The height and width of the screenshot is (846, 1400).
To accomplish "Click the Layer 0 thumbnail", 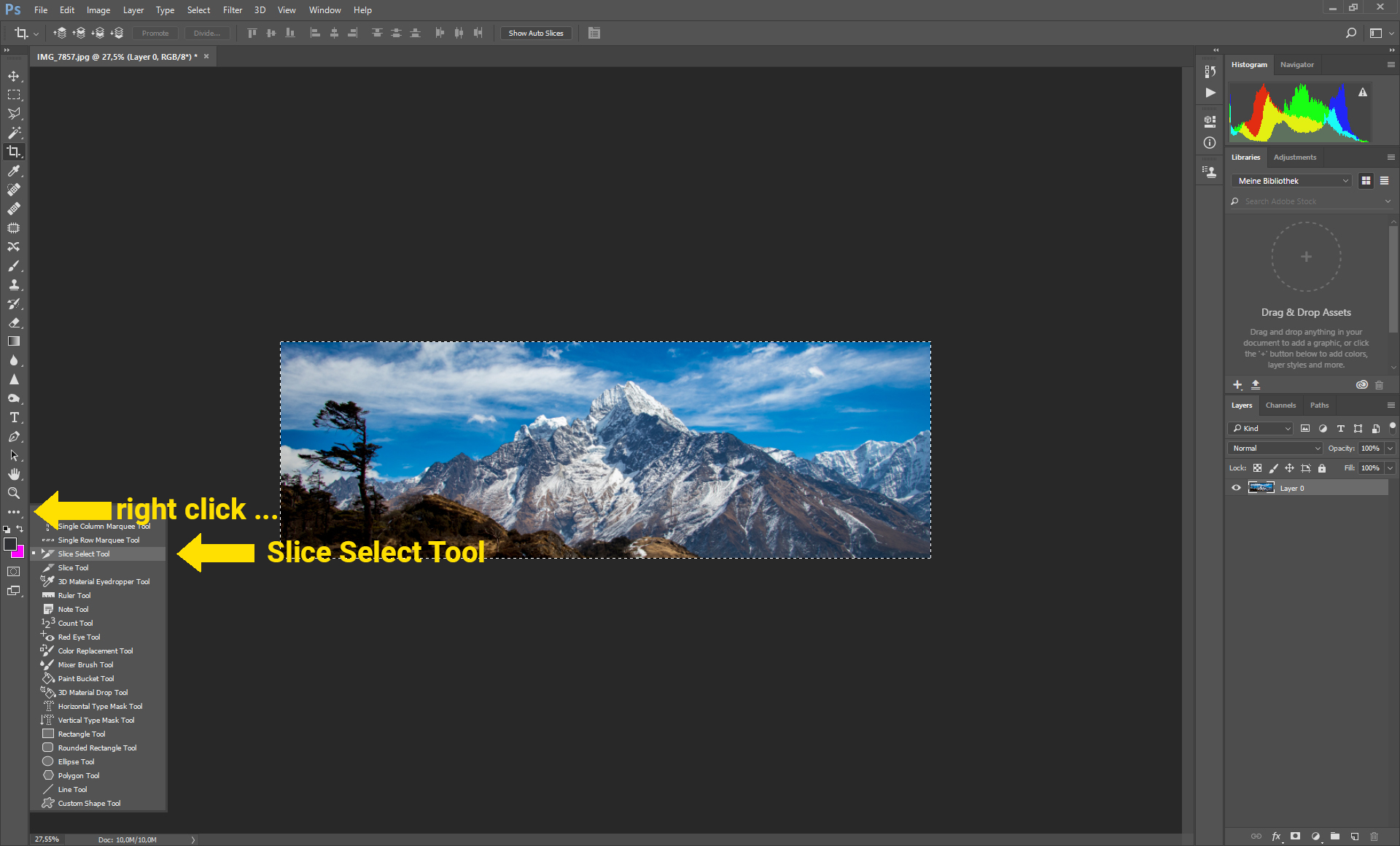I will pos(1261,488).
